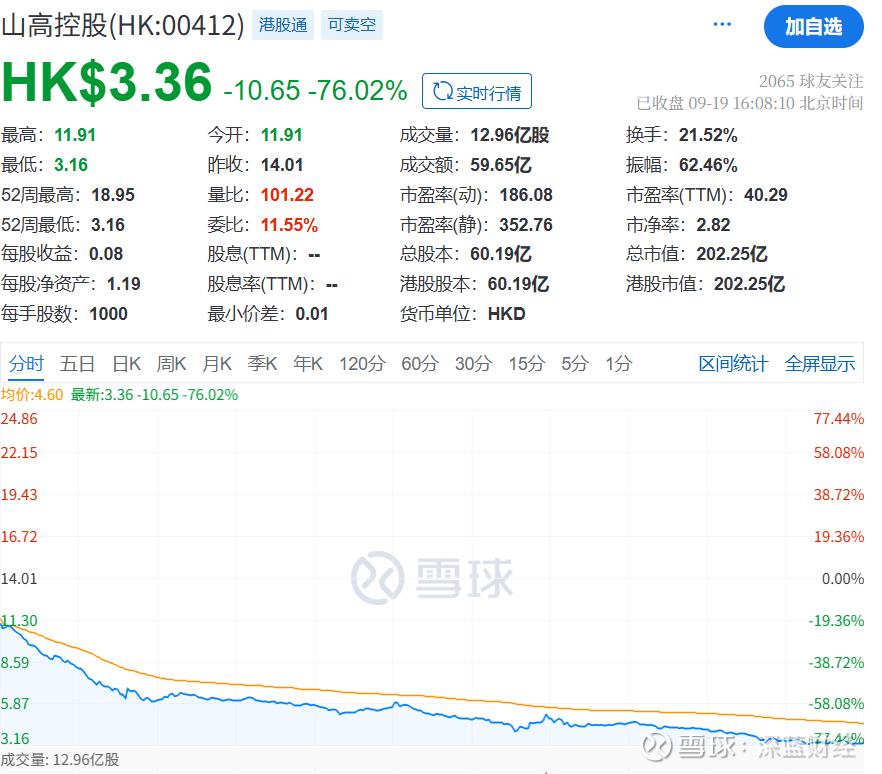Open the 月K chart tab
Image resolution: width=882 pixels, height=774 pixels.
217,364
